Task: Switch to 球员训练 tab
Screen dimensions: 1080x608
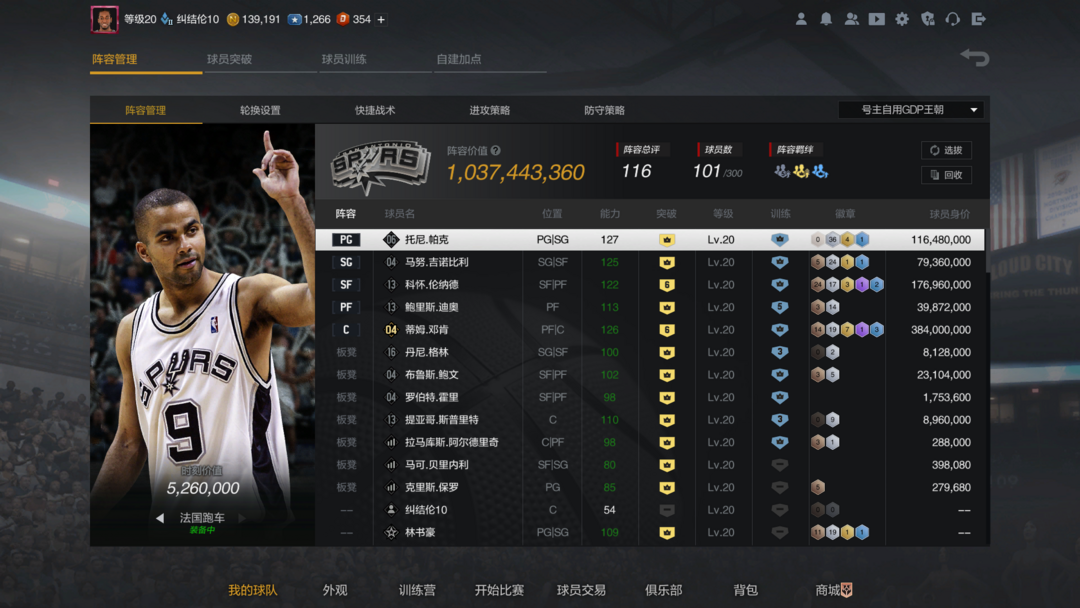Action: coord(344,59)
